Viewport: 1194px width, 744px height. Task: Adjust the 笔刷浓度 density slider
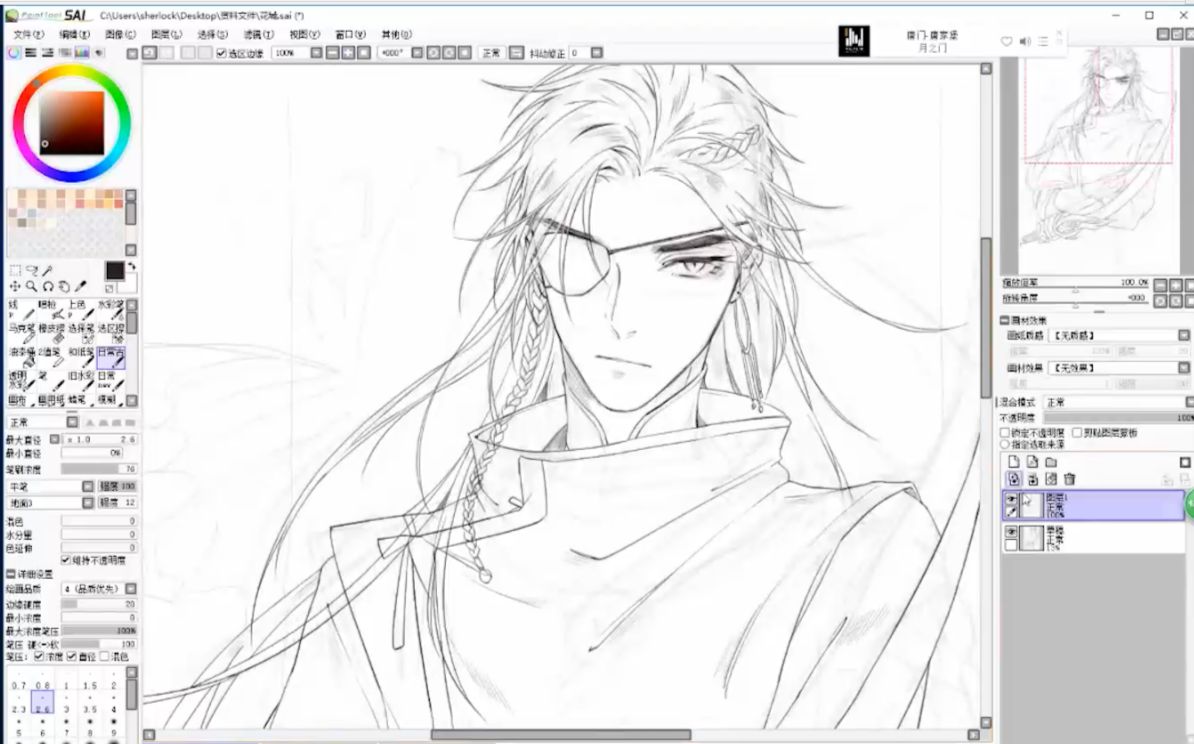tap(99, 469)
